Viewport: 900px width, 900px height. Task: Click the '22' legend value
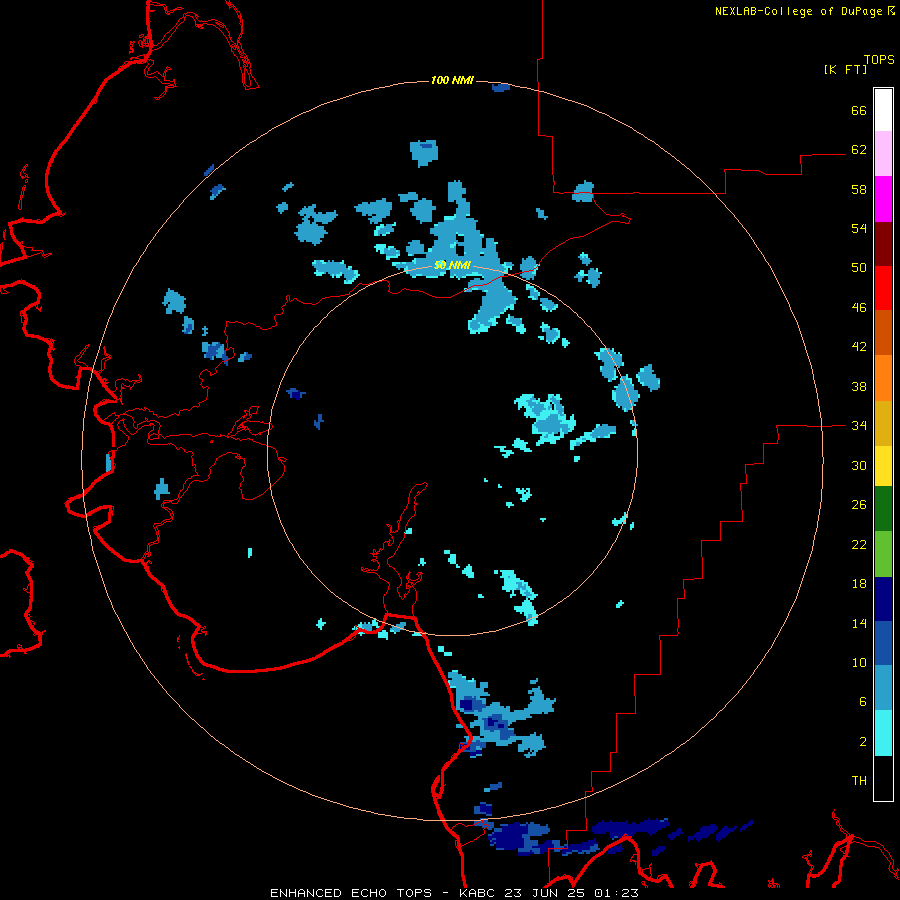[x=859, y=545]
